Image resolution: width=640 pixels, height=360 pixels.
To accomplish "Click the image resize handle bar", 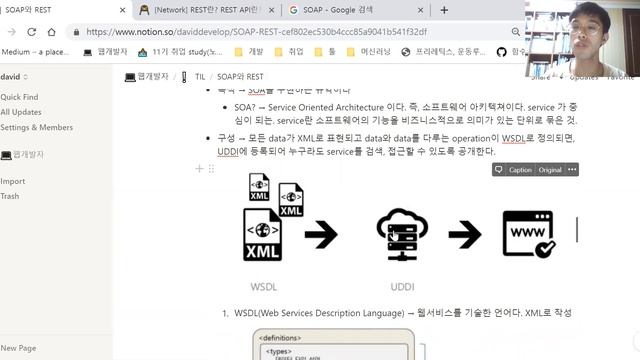I will coord(577,230).
